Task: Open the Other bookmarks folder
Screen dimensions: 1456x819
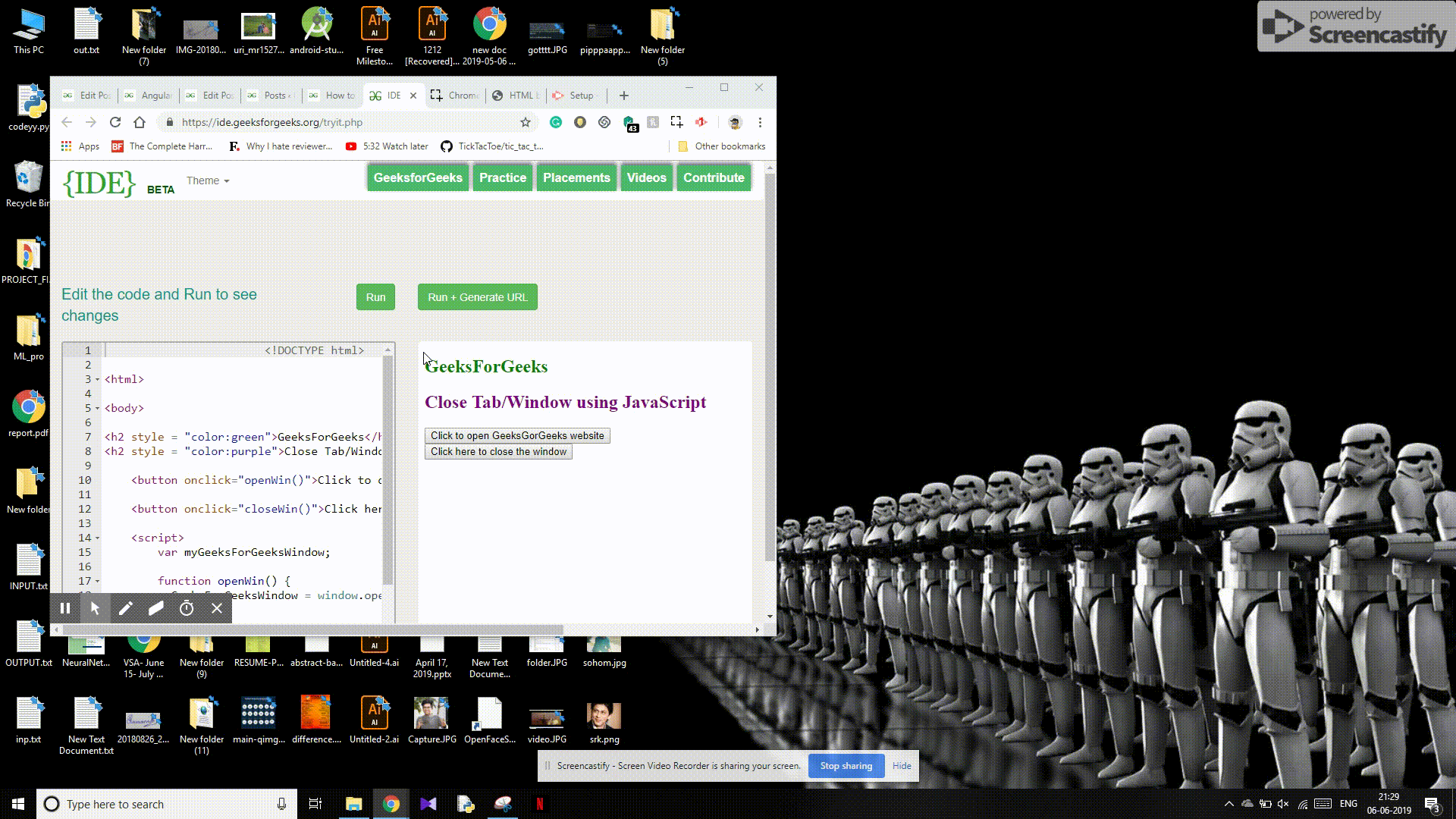Action: click(x=722, y=146)
